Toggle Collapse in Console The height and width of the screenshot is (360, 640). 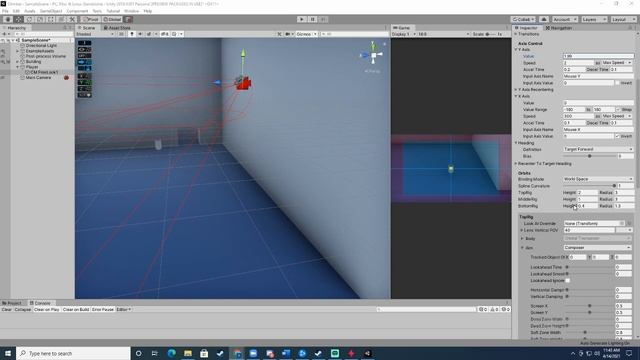click(x=22, y=309)
